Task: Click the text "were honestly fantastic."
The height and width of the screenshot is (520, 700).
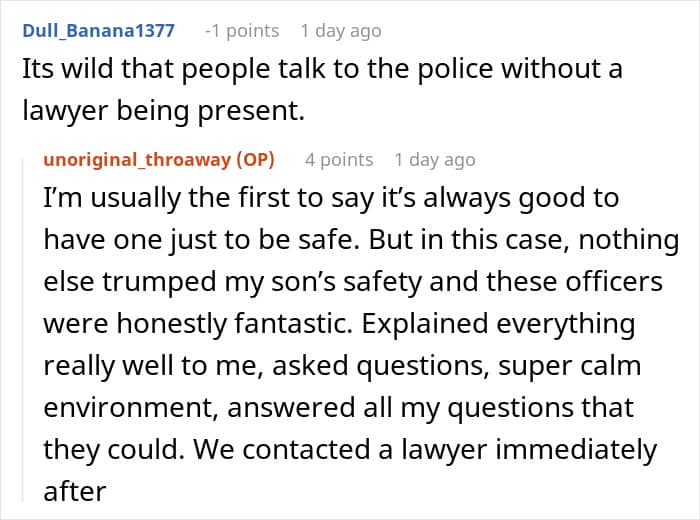Action: point(198,324)
